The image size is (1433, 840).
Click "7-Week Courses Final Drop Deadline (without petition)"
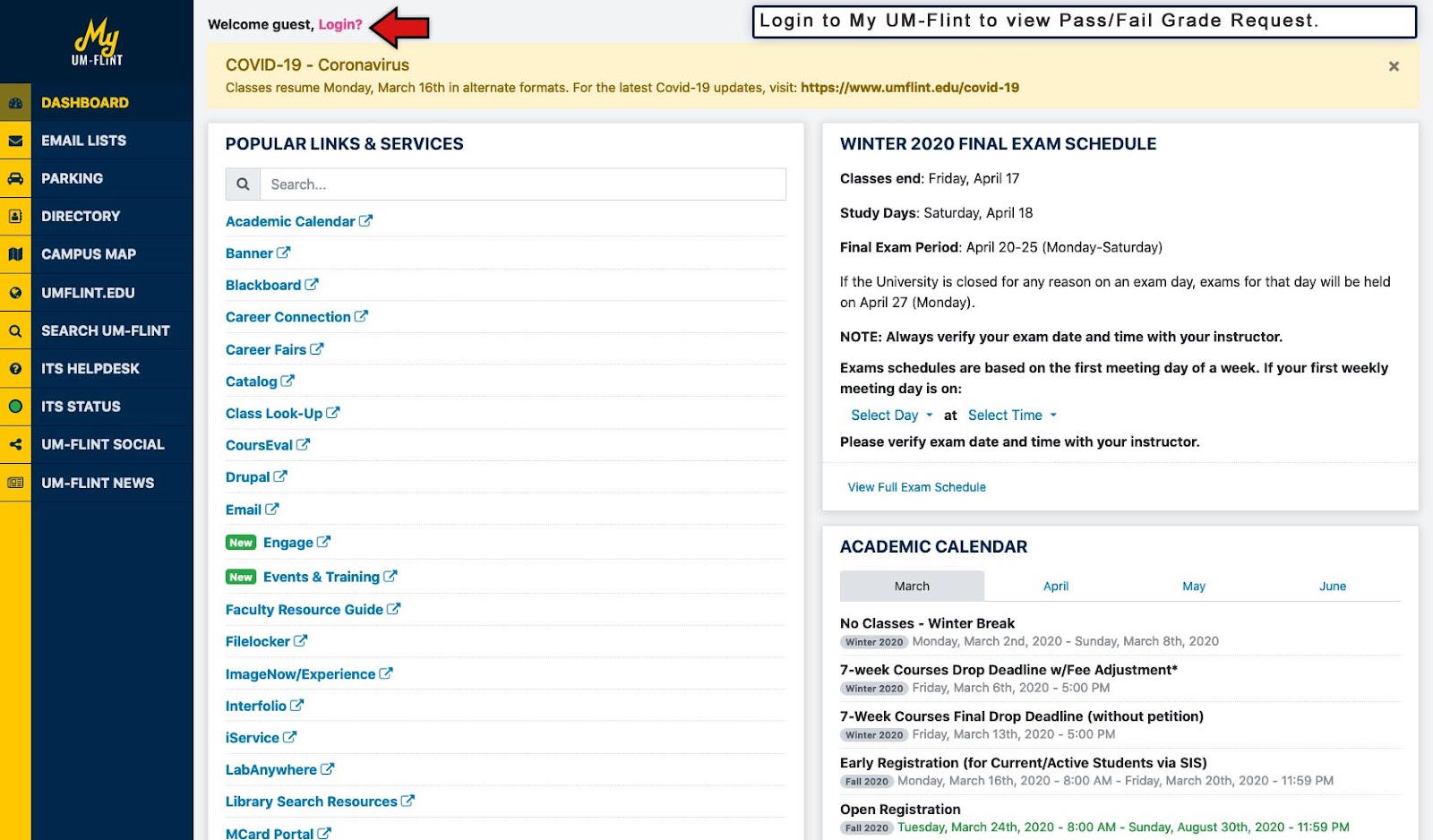[x=1022, y=716]
